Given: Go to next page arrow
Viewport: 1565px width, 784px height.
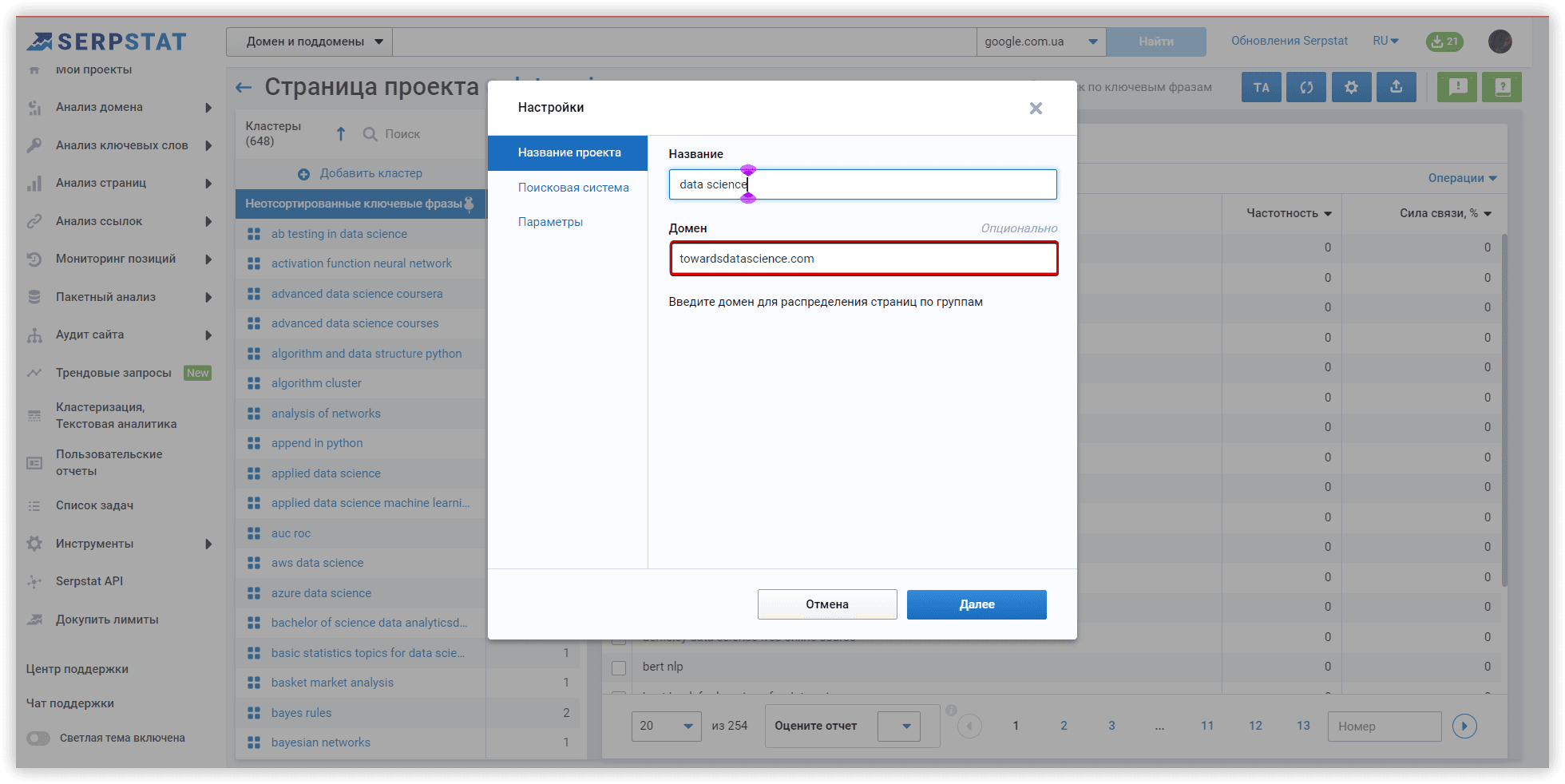Looking at the screenshot, I should 1464,726.
